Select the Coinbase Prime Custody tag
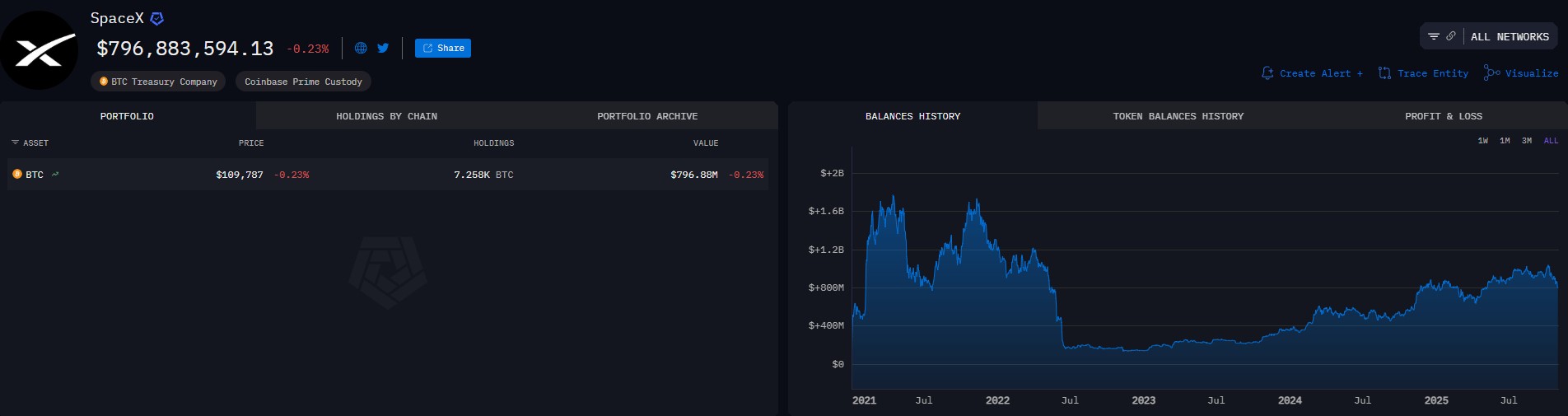Image resolution: width=1568 pixels, height=416 pixels. [x=303, y=82]
